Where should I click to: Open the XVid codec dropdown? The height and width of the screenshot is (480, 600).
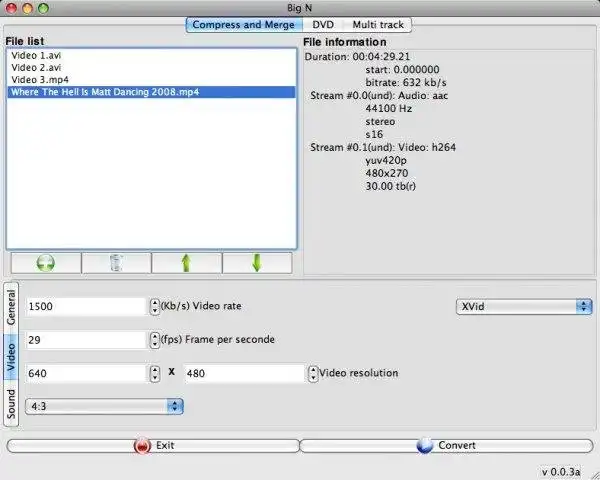[524, 306]
